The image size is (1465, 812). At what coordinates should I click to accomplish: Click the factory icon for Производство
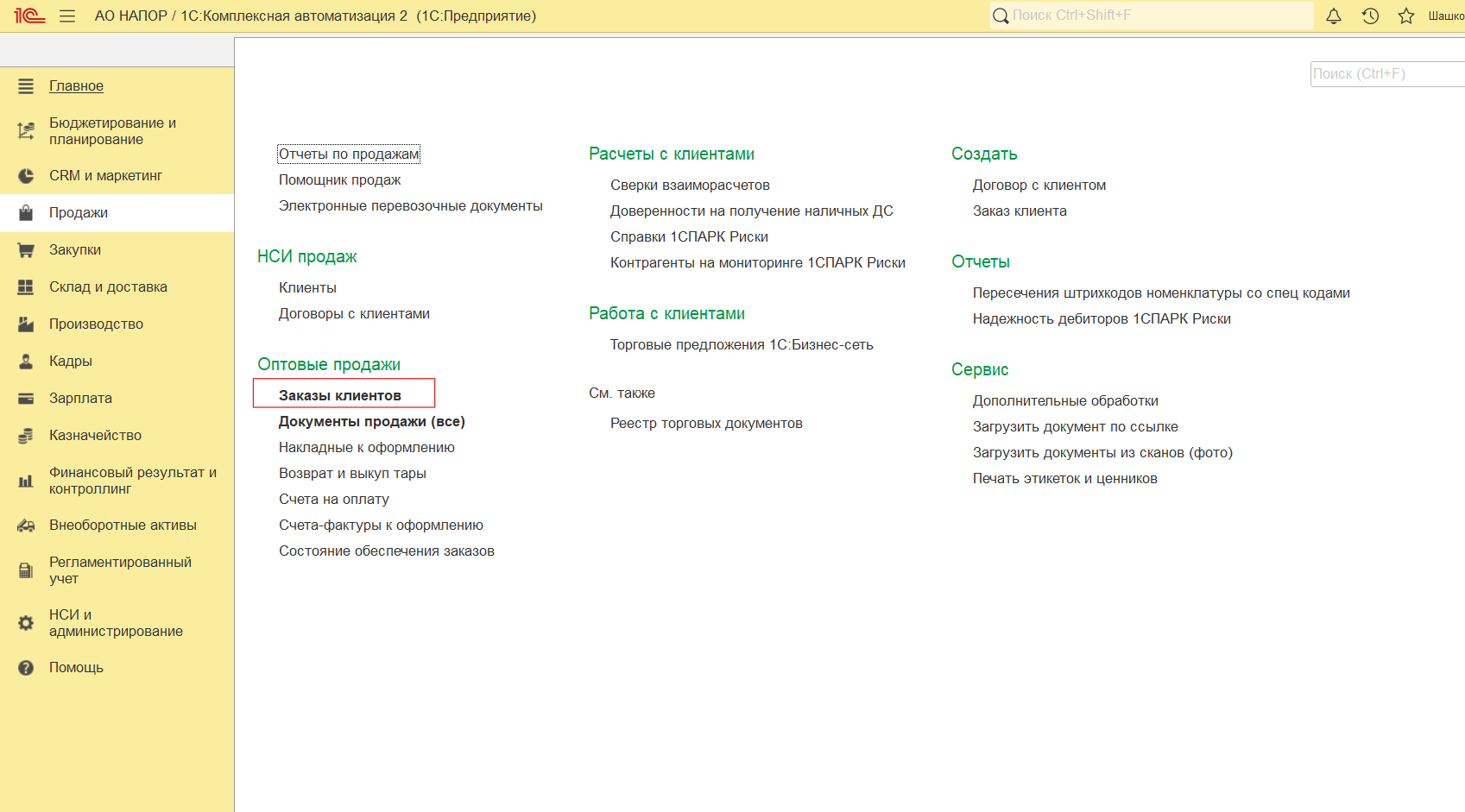[26, 324]
